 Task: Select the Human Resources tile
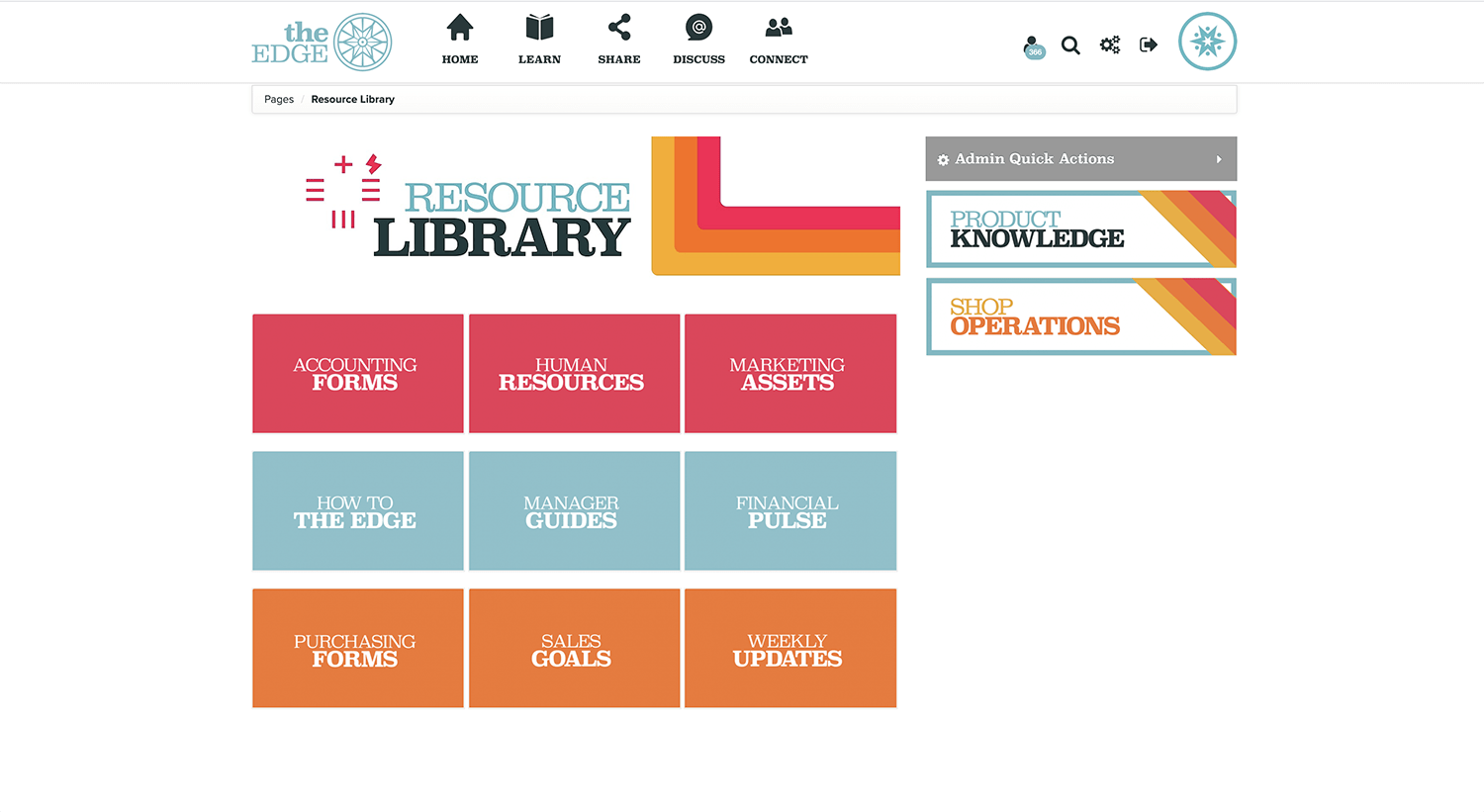tap(574, 374)
